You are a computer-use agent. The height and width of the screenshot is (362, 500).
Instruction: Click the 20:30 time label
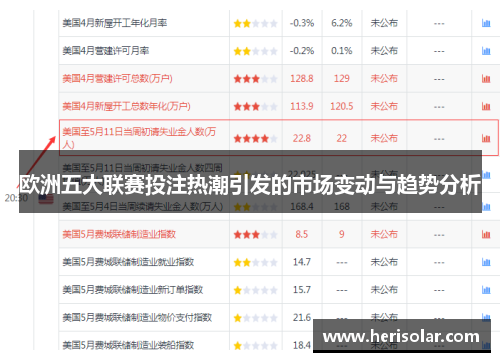click(16, 198)
